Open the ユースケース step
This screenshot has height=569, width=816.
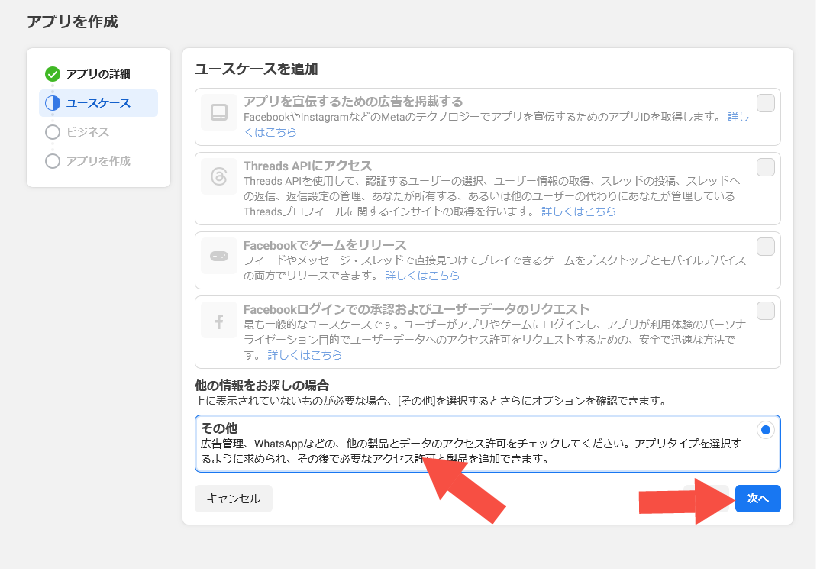(98, 103)
